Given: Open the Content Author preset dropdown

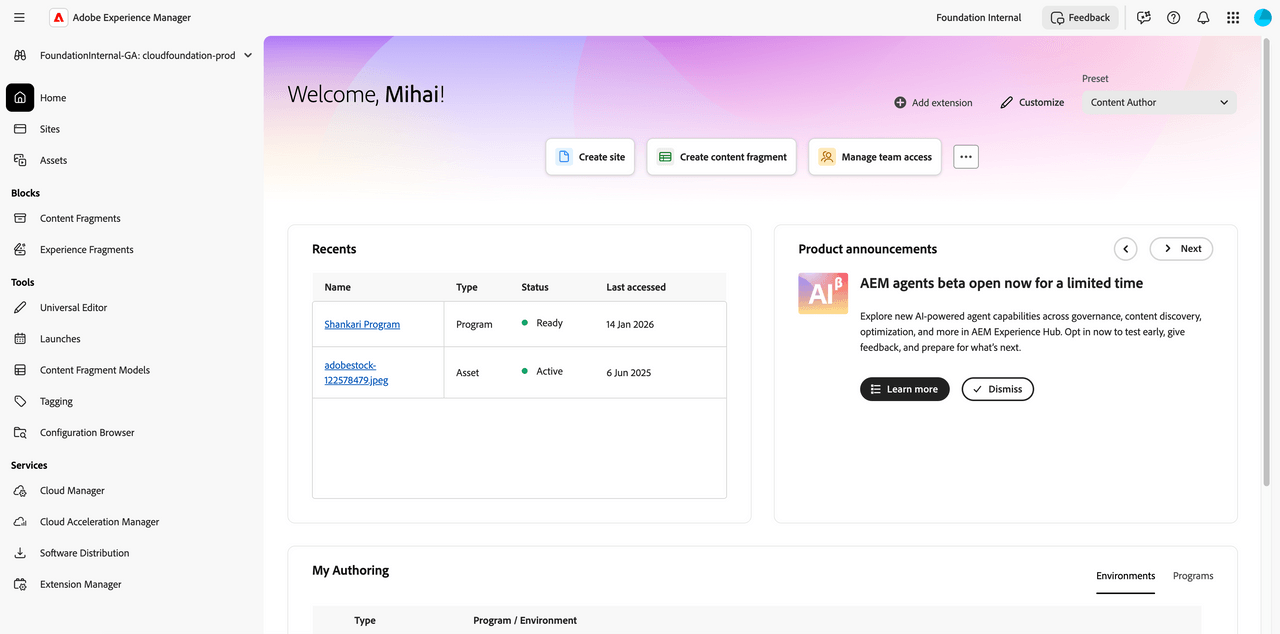Looking at the screenshot, I should [x=1158, y=102].
